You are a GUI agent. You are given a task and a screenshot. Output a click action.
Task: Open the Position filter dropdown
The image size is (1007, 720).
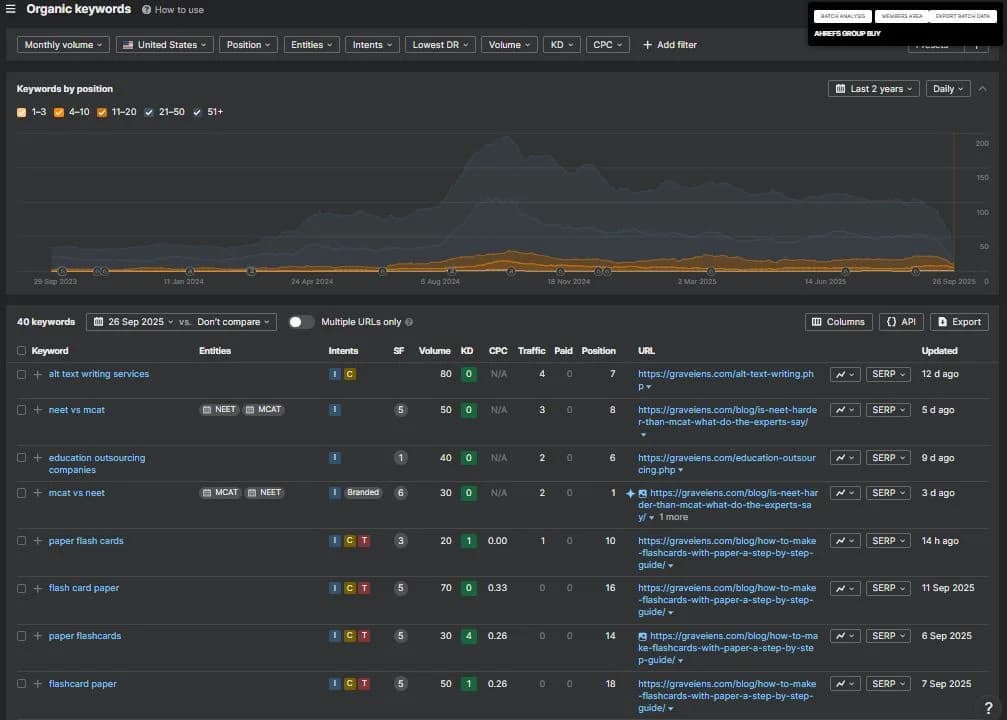(248, 45)
